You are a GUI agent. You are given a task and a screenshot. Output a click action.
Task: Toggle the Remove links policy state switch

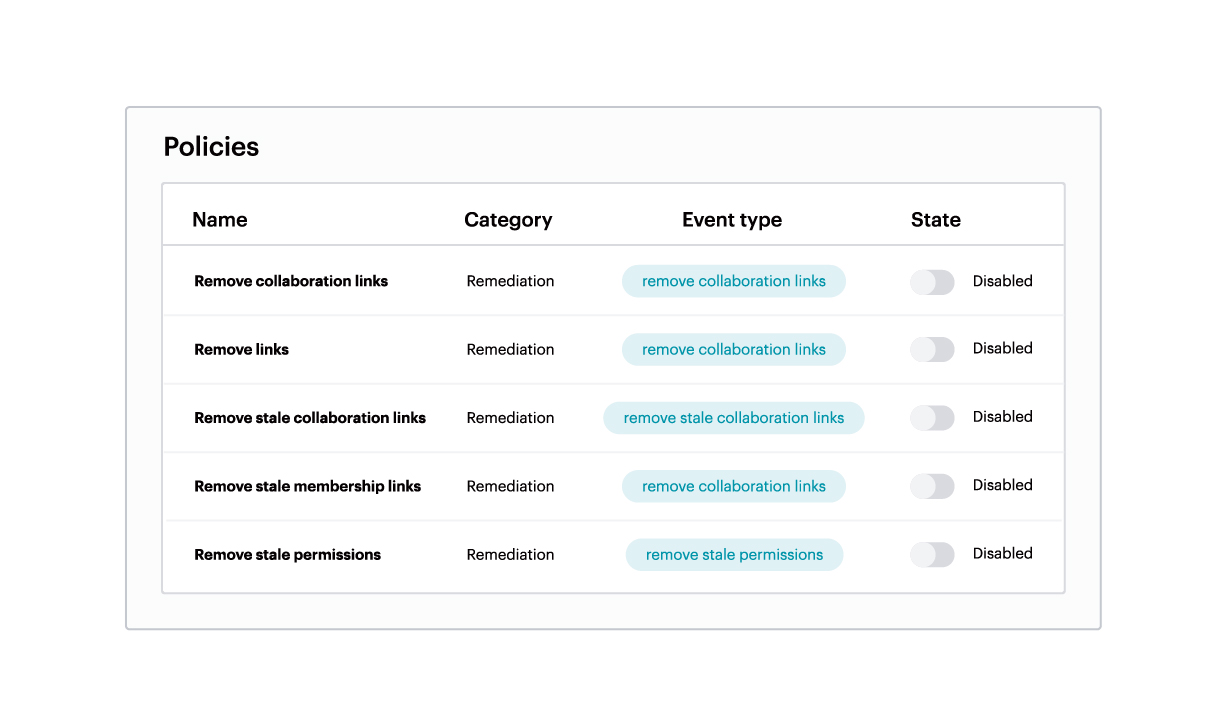(931, 349)
